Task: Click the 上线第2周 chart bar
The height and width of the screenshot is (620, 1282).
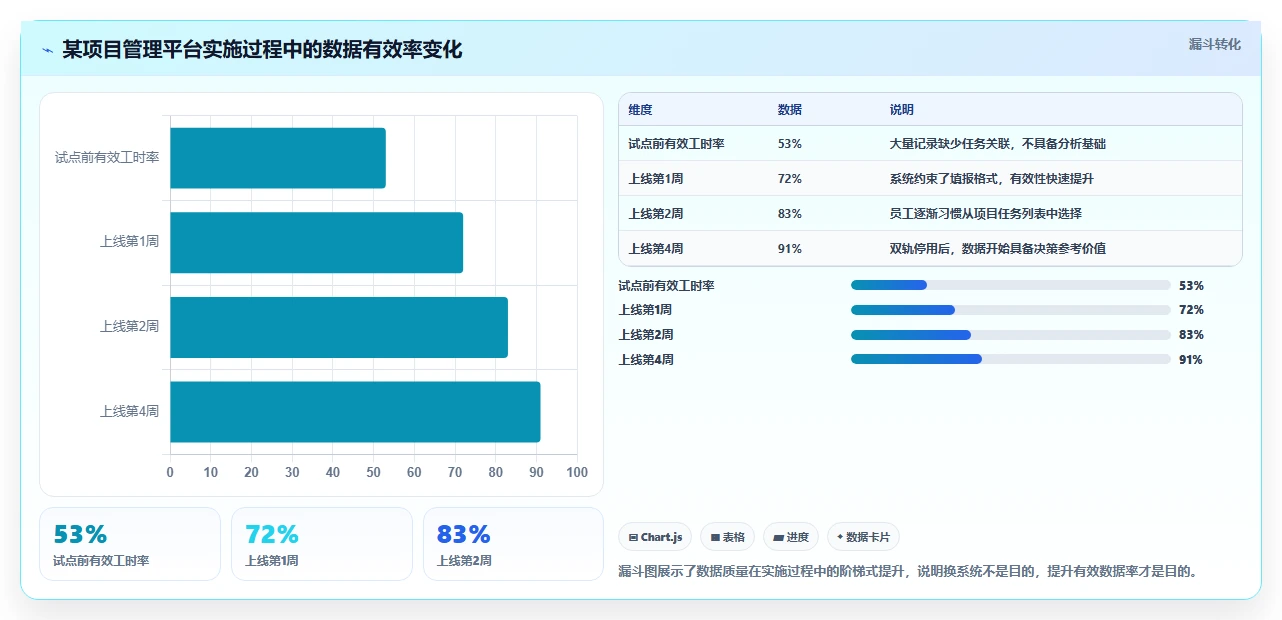Action: pos(339,327)
